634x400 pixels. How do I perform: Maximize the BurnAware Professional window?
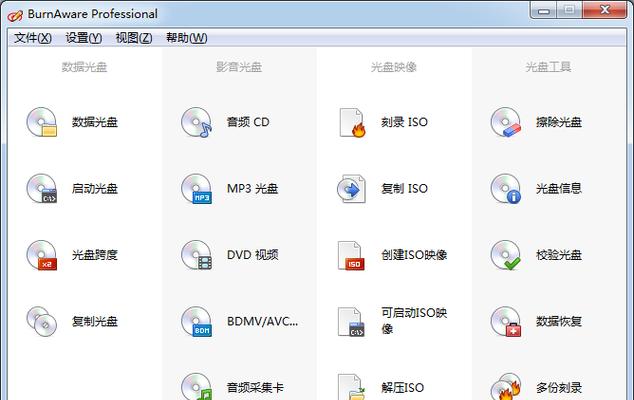click(570, 10)
